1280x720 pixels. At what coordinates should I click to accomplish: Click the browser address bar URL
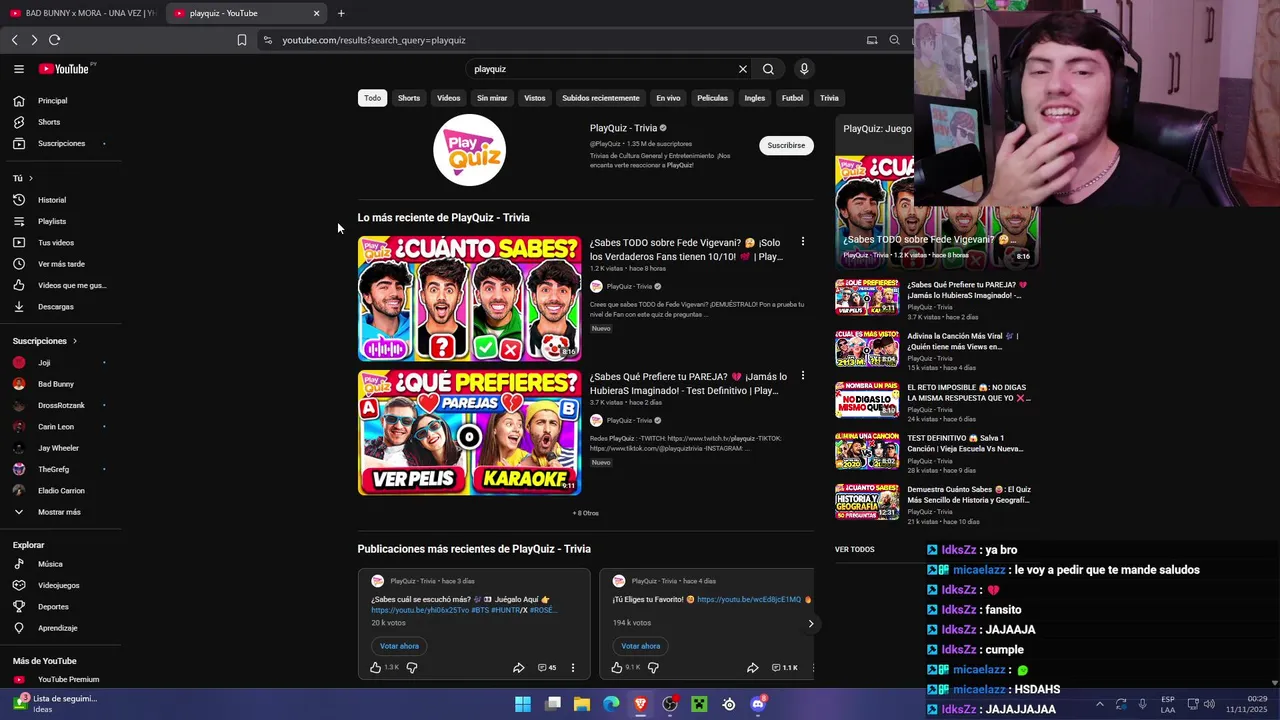373,40
